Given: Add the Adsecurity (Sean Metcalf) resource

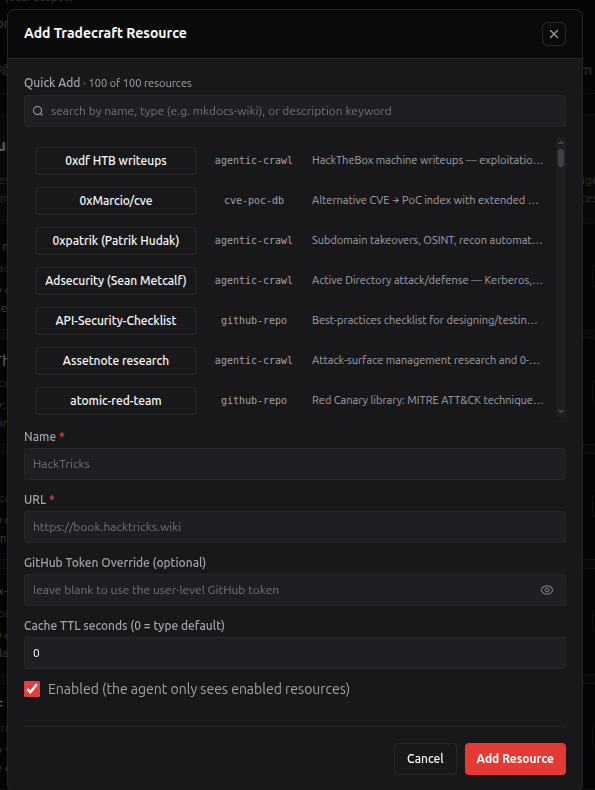Looking at the screenshot, I should coord(116,281).
